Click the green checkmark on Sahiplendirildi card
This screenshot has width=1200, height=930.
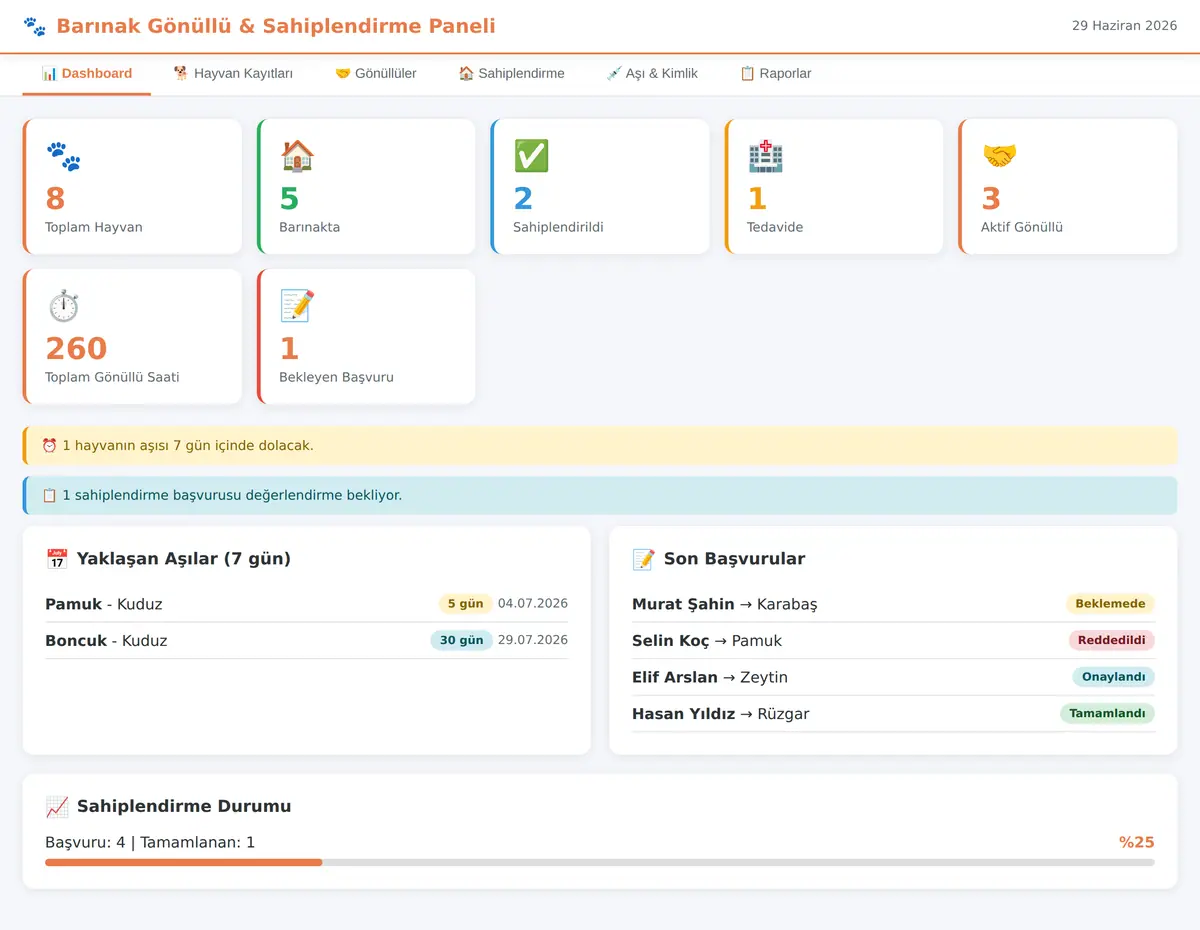pos(531,156)
